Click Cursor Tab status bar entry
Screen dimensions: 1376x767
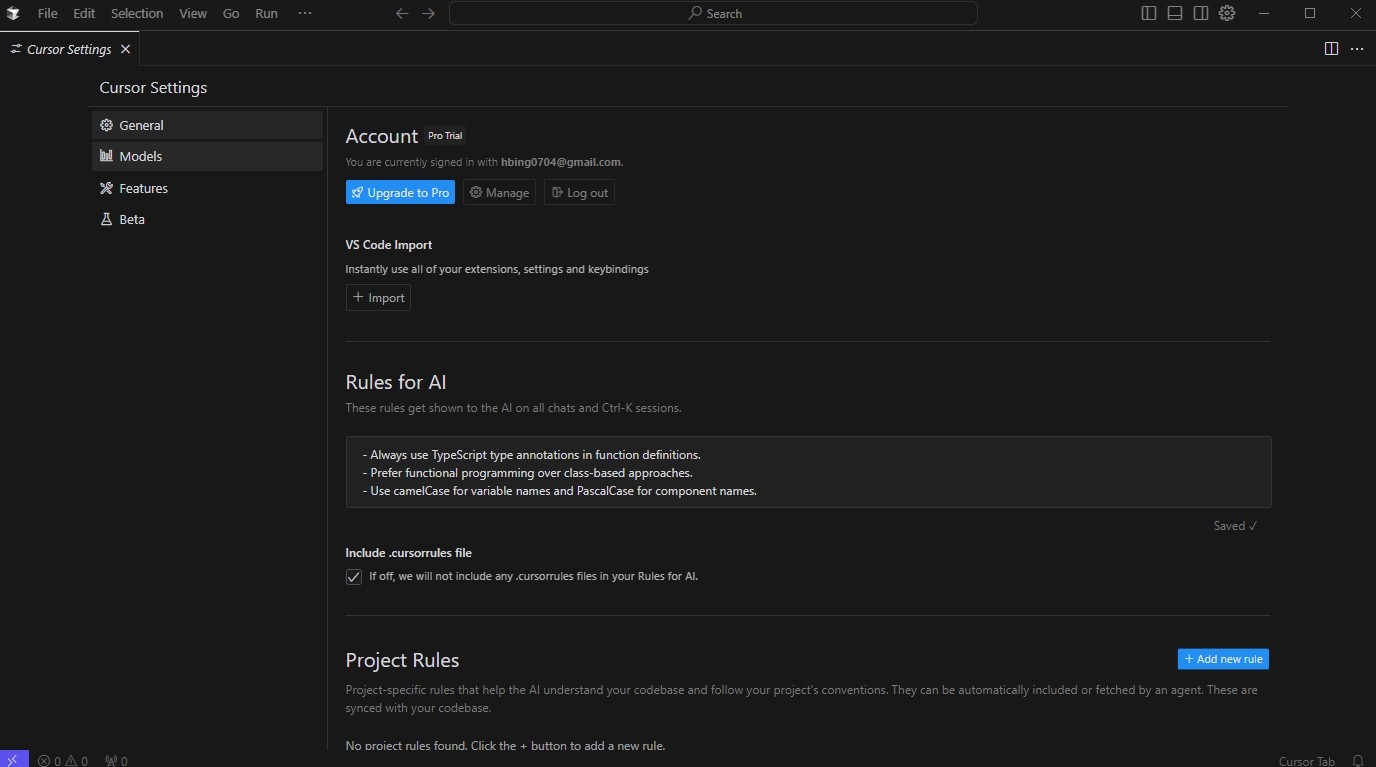point(1306,760)
